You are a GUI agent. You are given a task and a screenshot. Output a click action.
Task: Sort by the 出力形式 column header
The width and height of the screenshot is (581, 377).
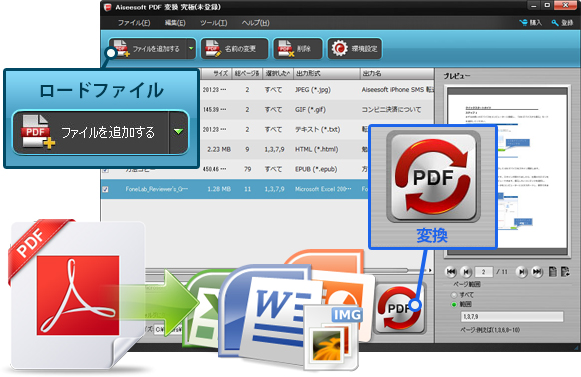[326, 73]
